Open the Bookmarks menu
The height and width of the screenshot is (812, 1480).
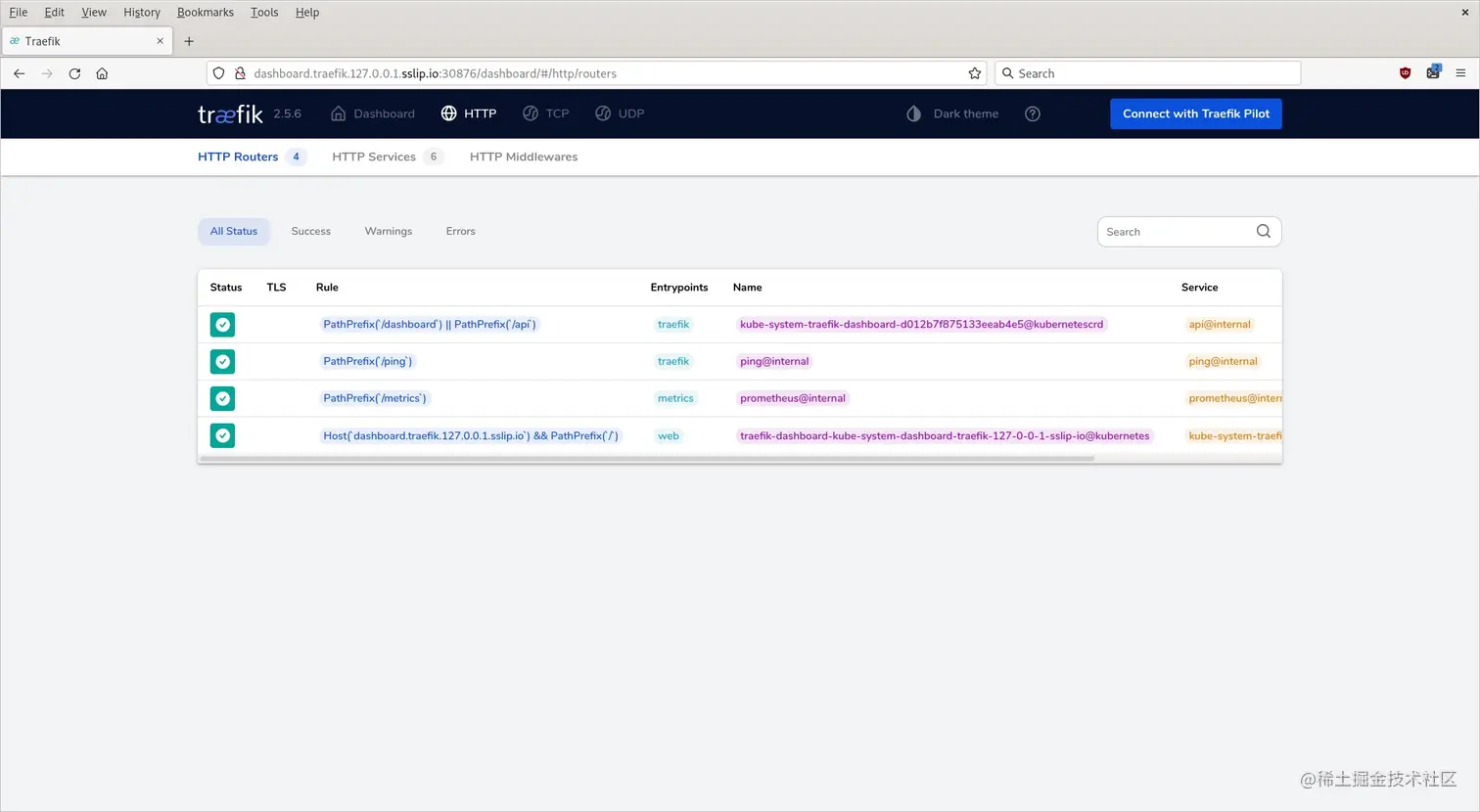tap(206, 12)
